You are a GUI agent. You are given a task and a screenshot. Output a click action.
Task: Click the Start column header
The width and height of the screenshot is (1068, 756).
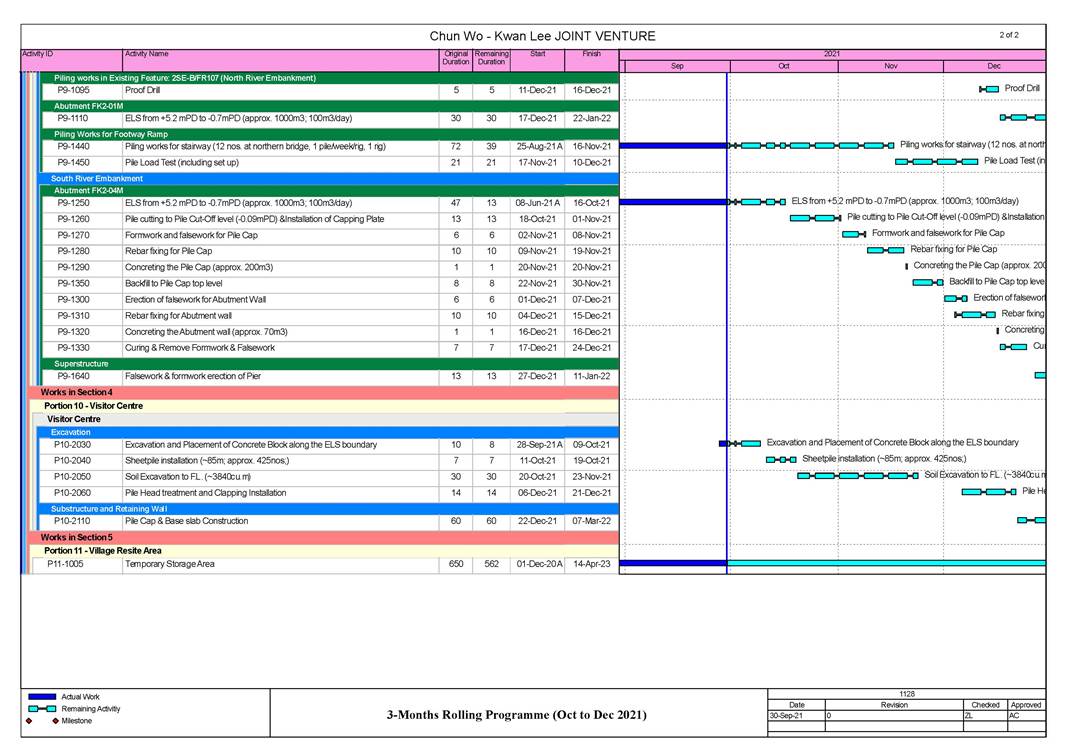[x=537, y=60]
